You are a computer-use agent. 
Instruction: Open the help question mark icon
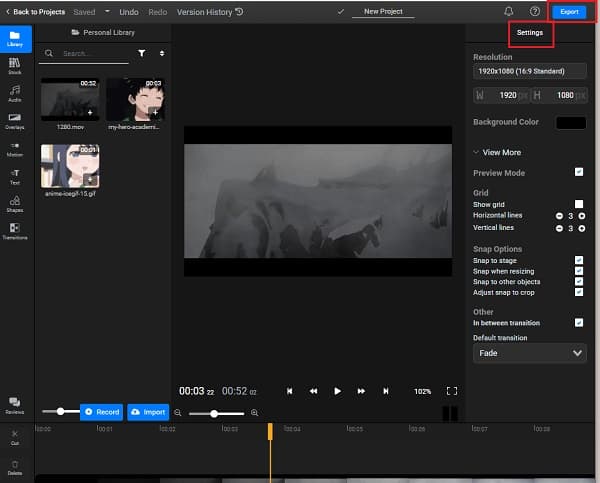(535, 11)
